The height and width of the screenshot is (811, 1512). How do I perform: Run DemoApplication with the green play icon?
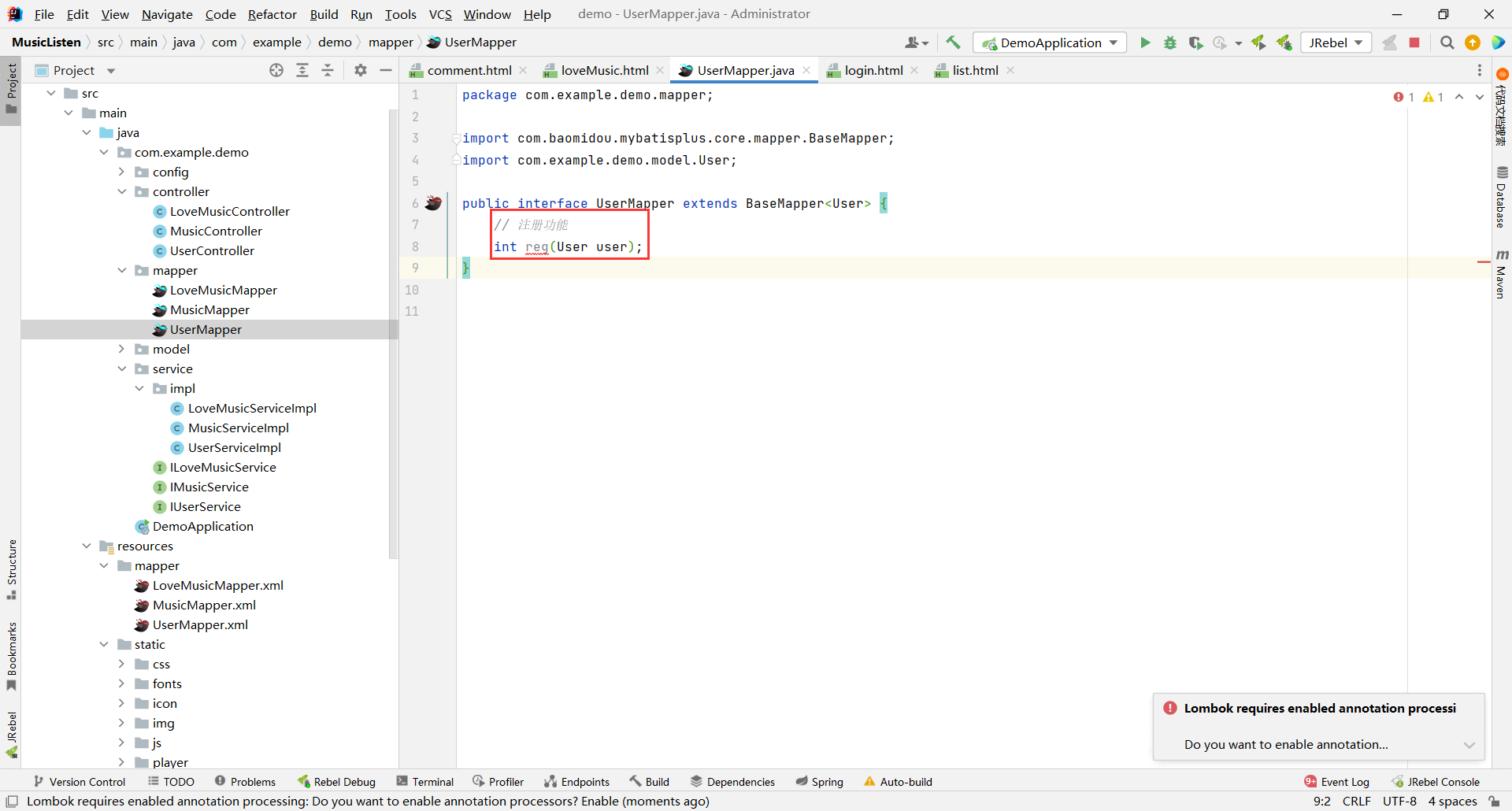click(1145, 43)
